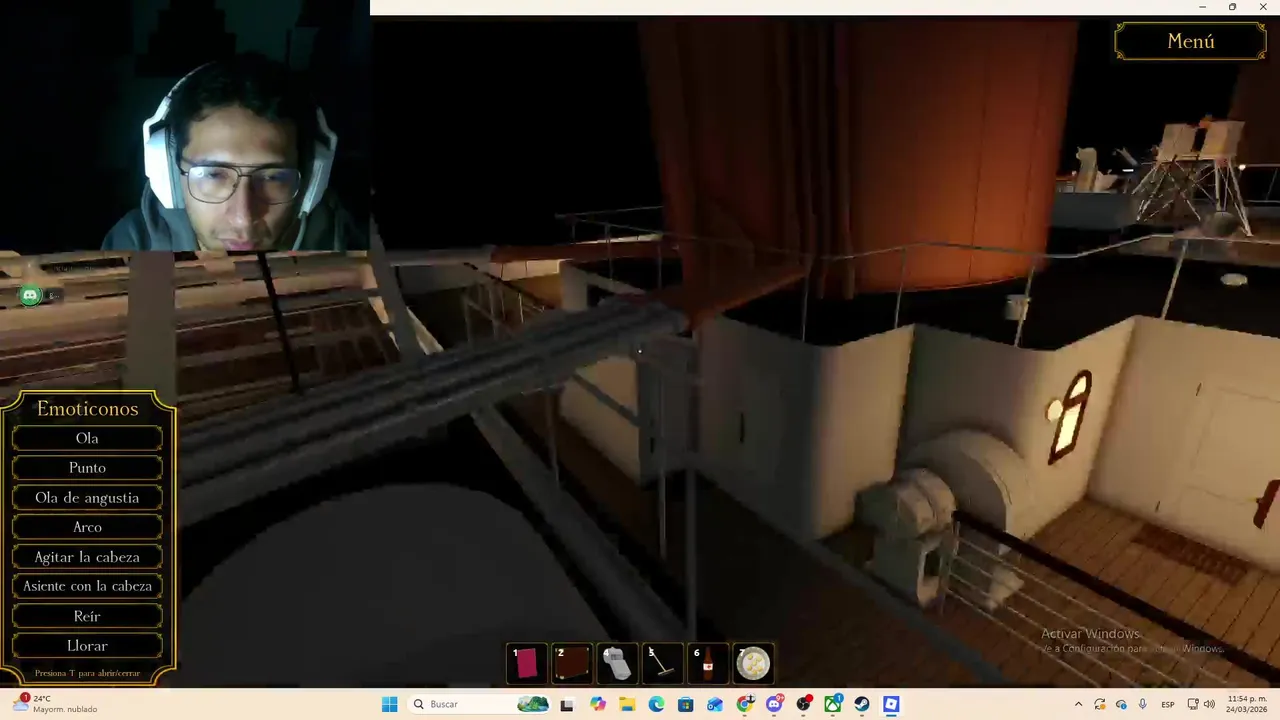Open Task View in the taskbar
The height and width of the screenshot is (720, 1280).
(x=567, y=704)
